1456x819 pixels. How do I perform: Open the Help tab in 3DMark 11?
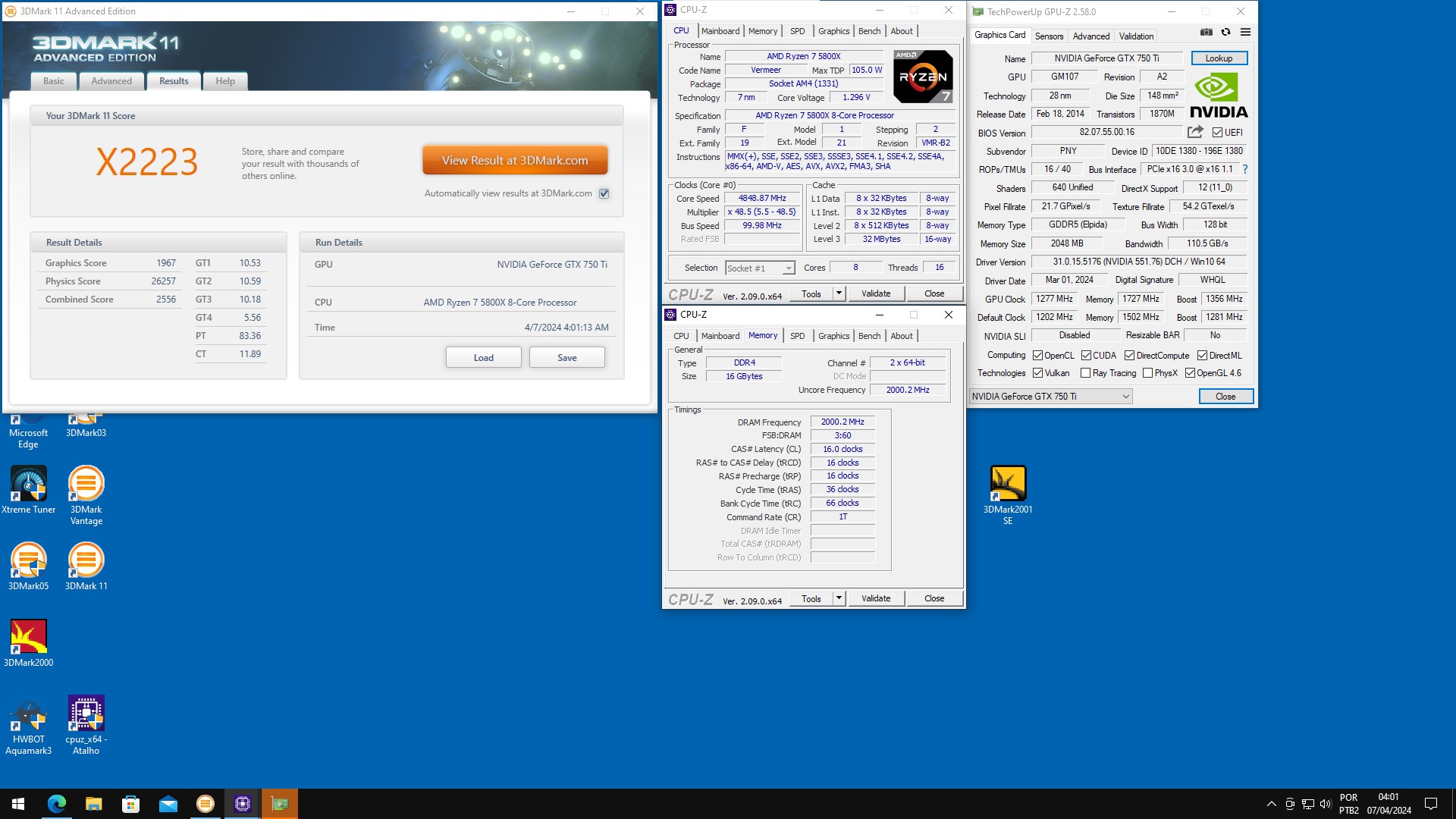(x=225, y=81)
